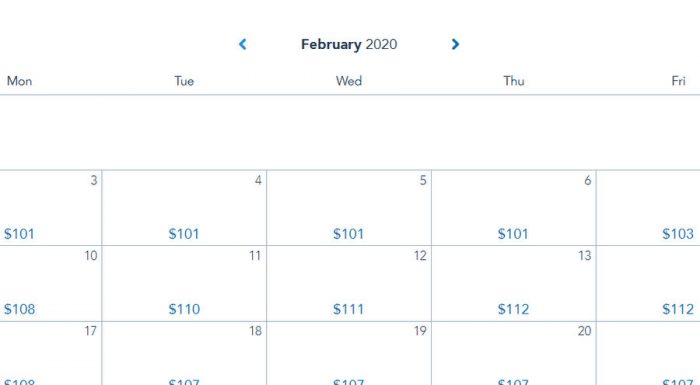
Task: Go to previous month using left chevron
Action: [x=243, y=44]
